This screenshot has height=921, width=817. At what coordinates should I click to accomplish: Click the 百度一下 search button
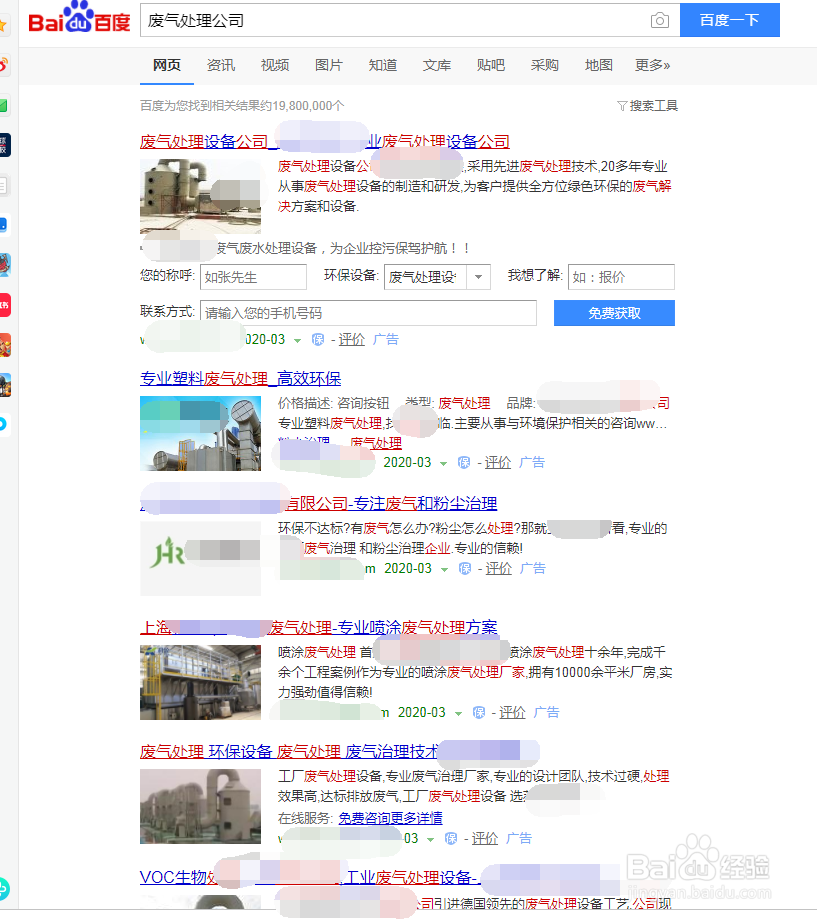pos(729,19)
